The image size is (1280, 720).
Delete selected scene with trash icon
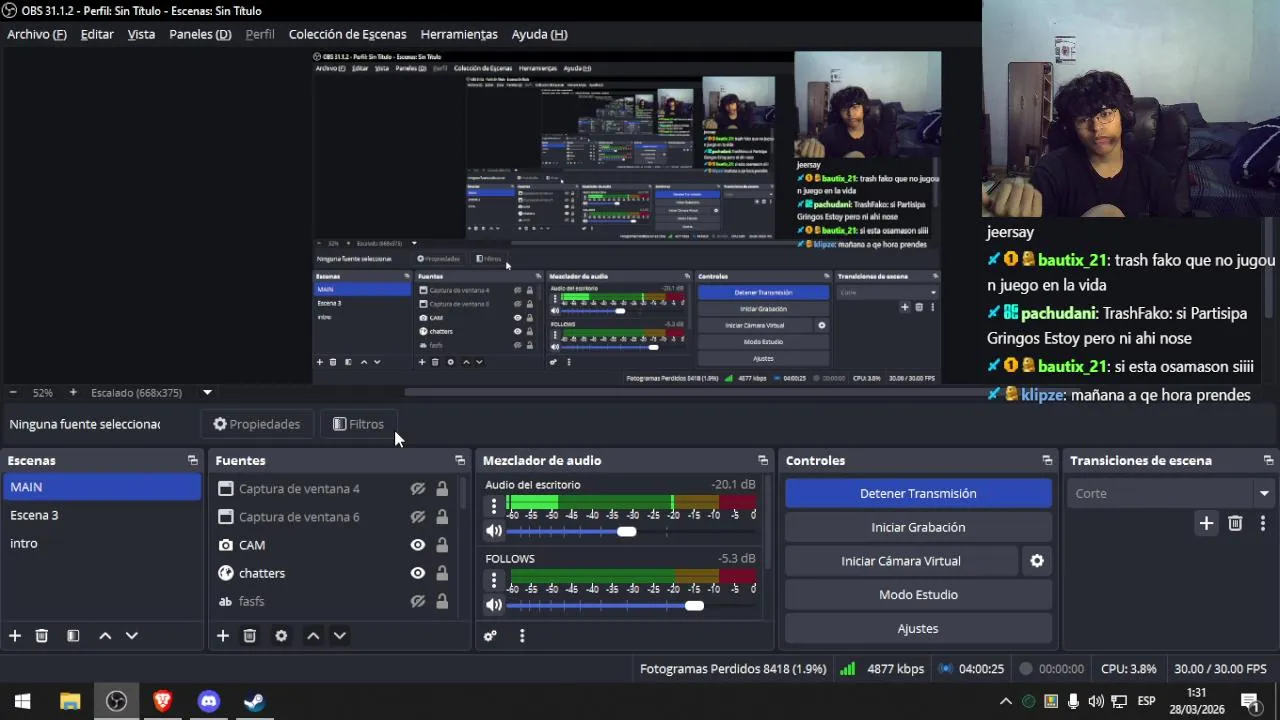pyautogui.click(x=42, y=636)
